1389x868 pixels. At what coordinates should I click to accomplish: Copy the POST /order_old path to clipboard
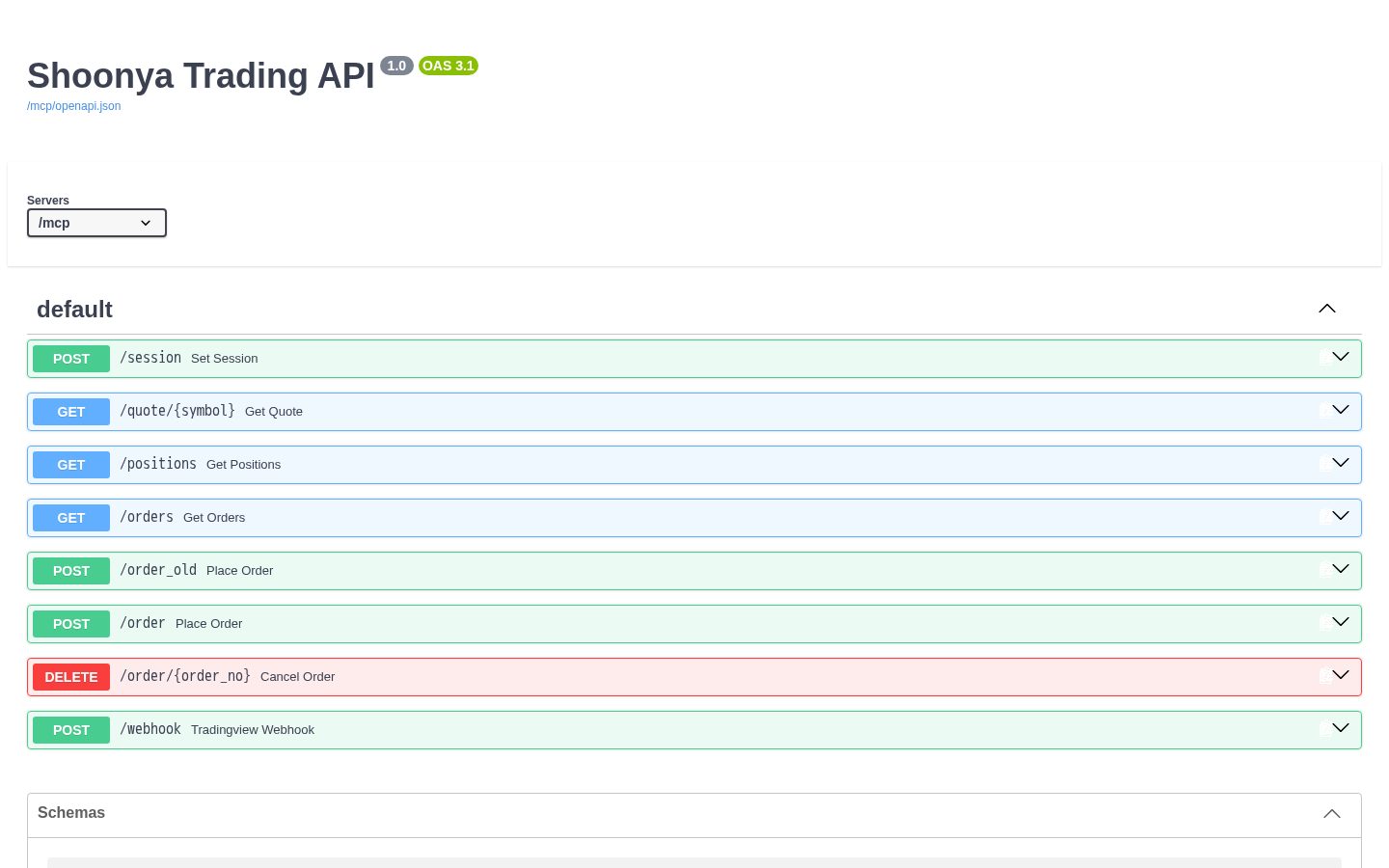pyautogui.click(x=1326, y=570)
